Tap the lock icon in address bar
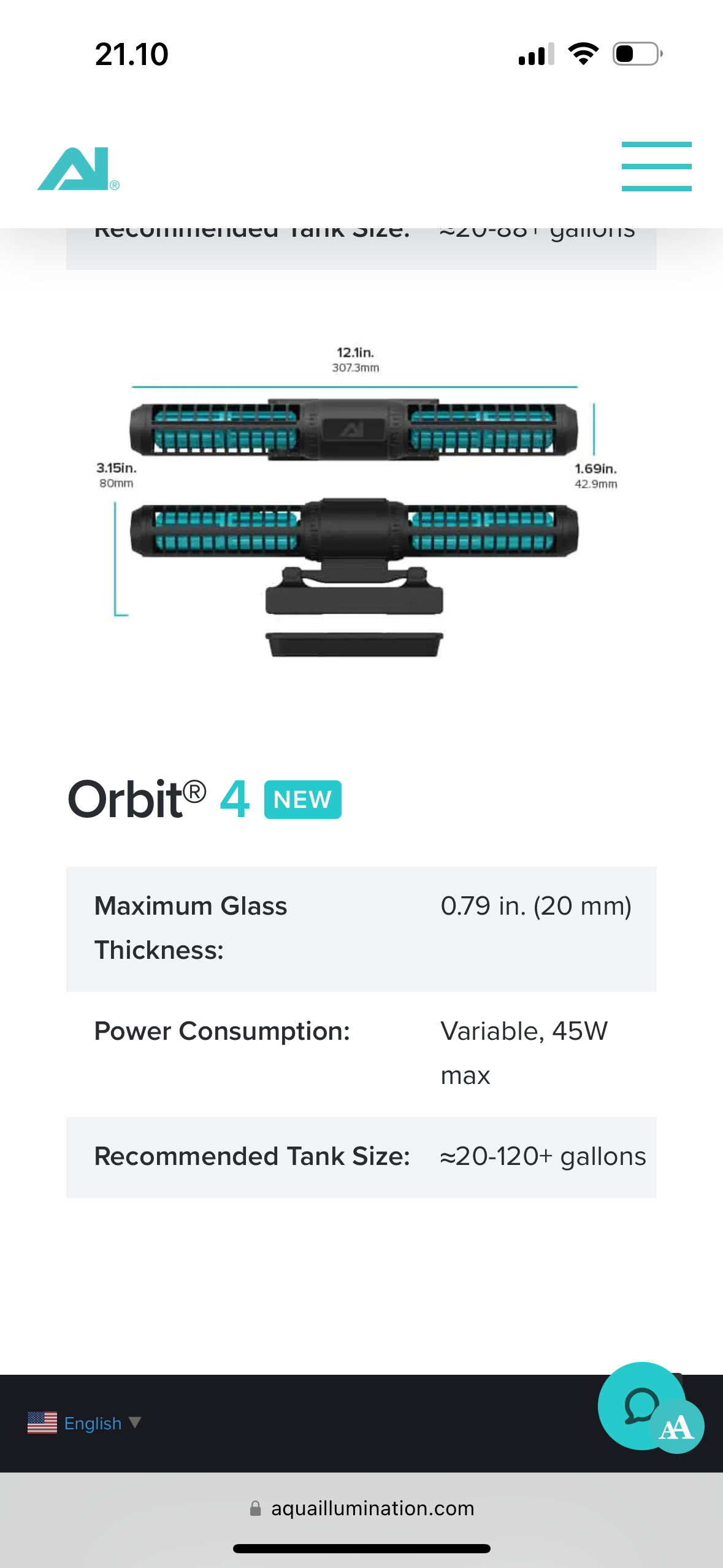Viewport: 723px width, 1568px height. click(x=255, y=1508)
